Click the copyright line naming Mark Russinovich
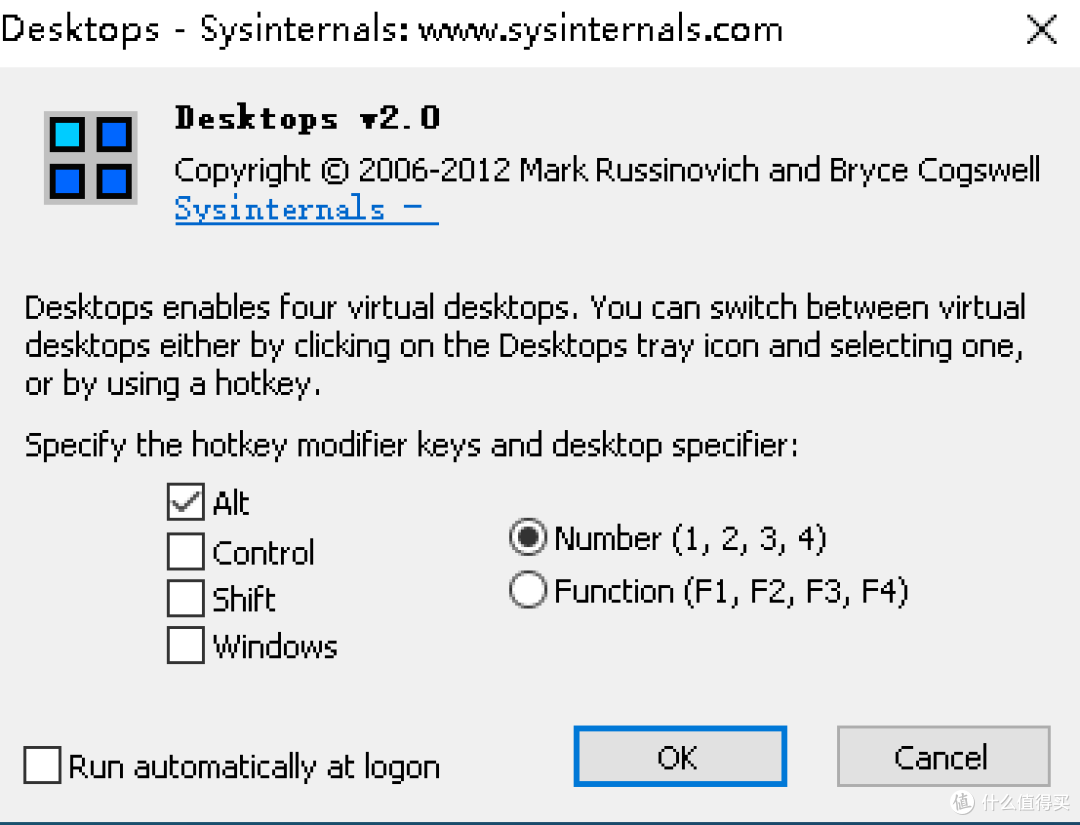 tap(607, 170)
